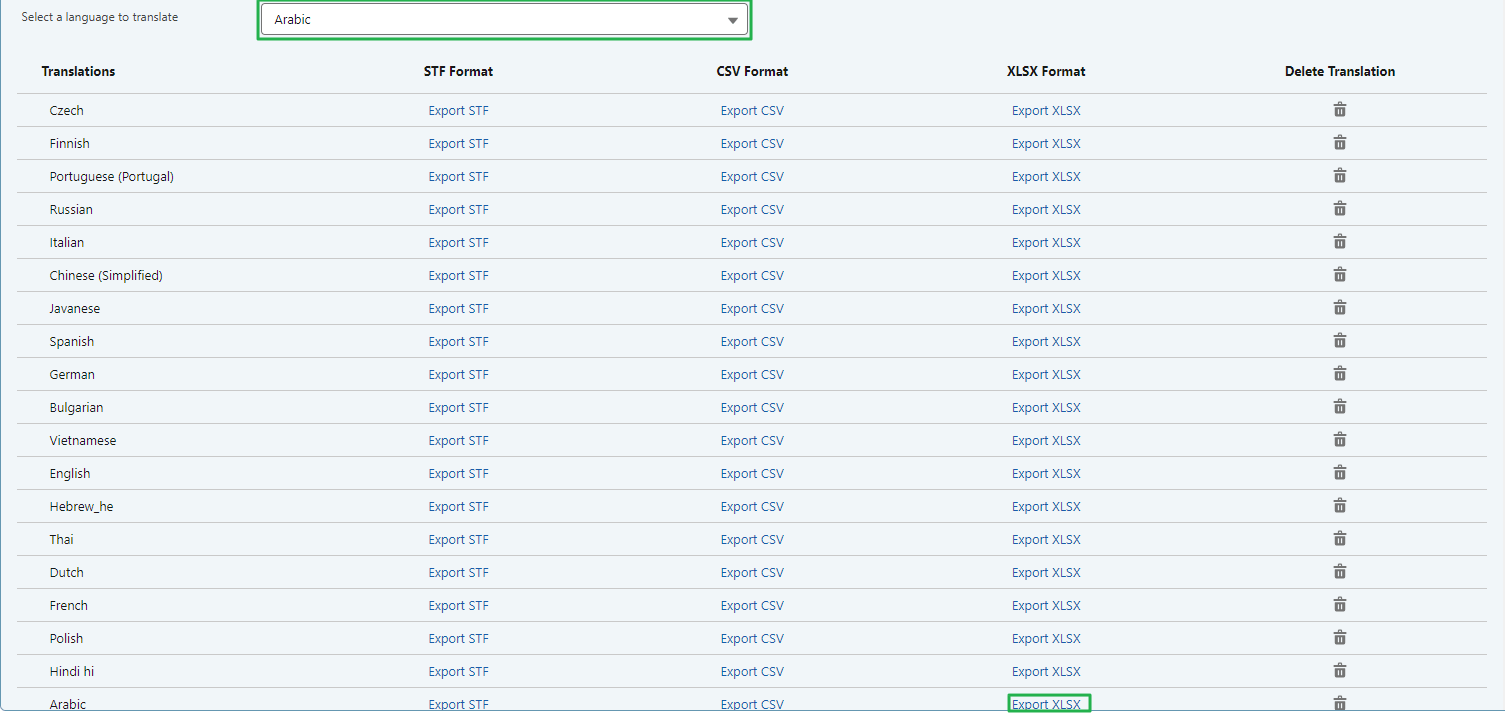This screenshot has height=713, width=1505.
Task: Export the Portuguese (Portugal) translation as CSV
Action: pyautogui.click(x=752, y=175)
